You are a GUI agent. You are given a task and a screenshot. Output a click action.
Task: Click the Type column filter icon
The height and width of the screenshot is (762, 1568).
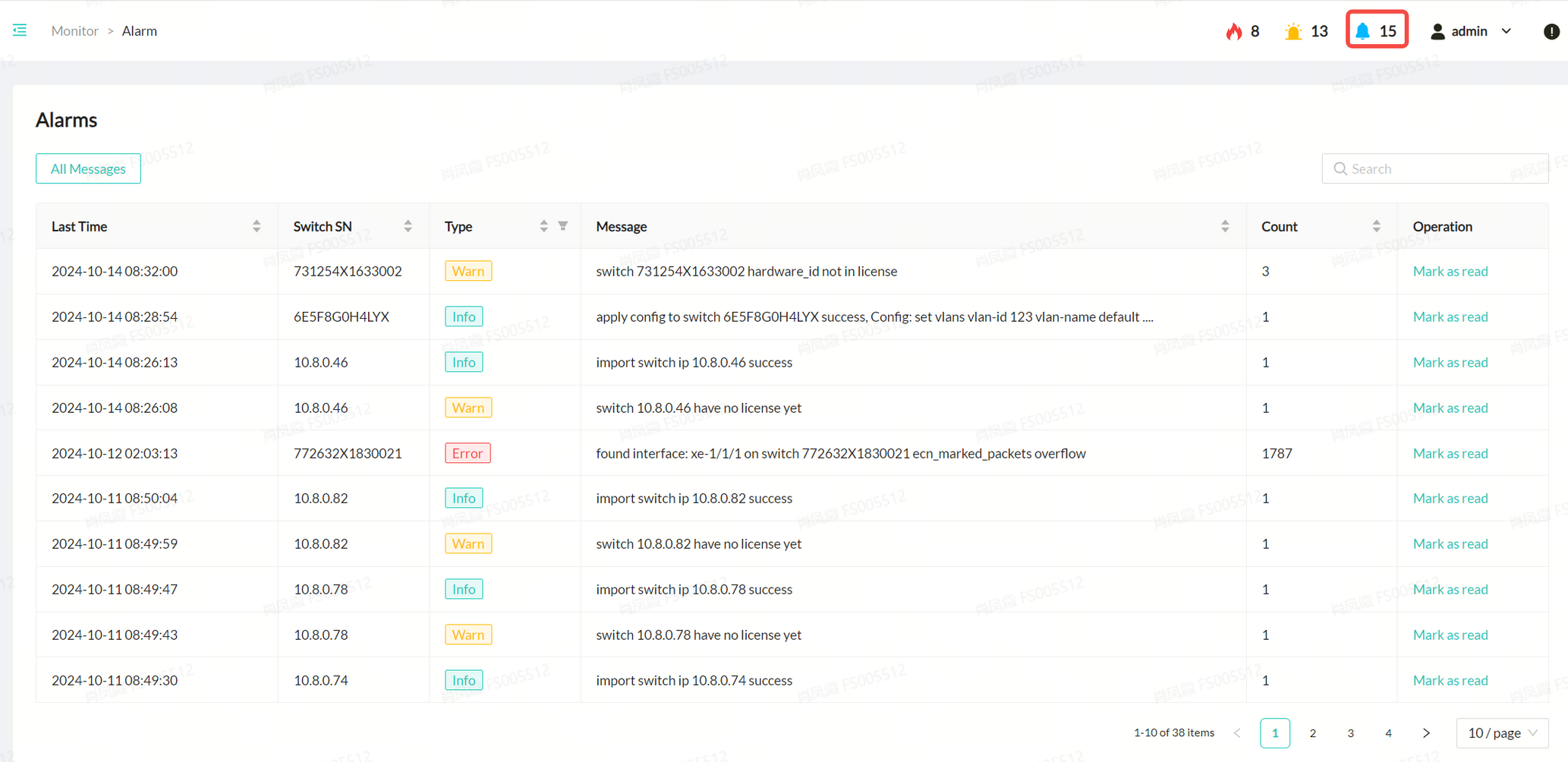tap(563, 226)
